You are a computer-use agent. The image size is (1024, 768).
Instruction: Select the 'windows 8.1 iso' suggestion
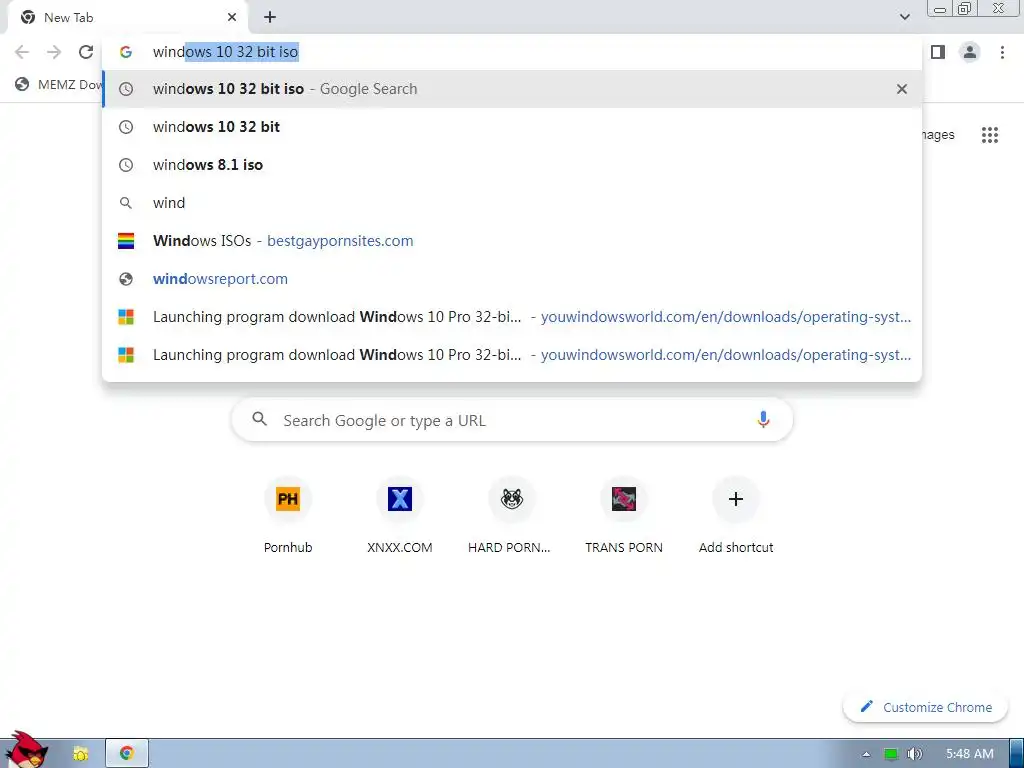tap(512, 165)
